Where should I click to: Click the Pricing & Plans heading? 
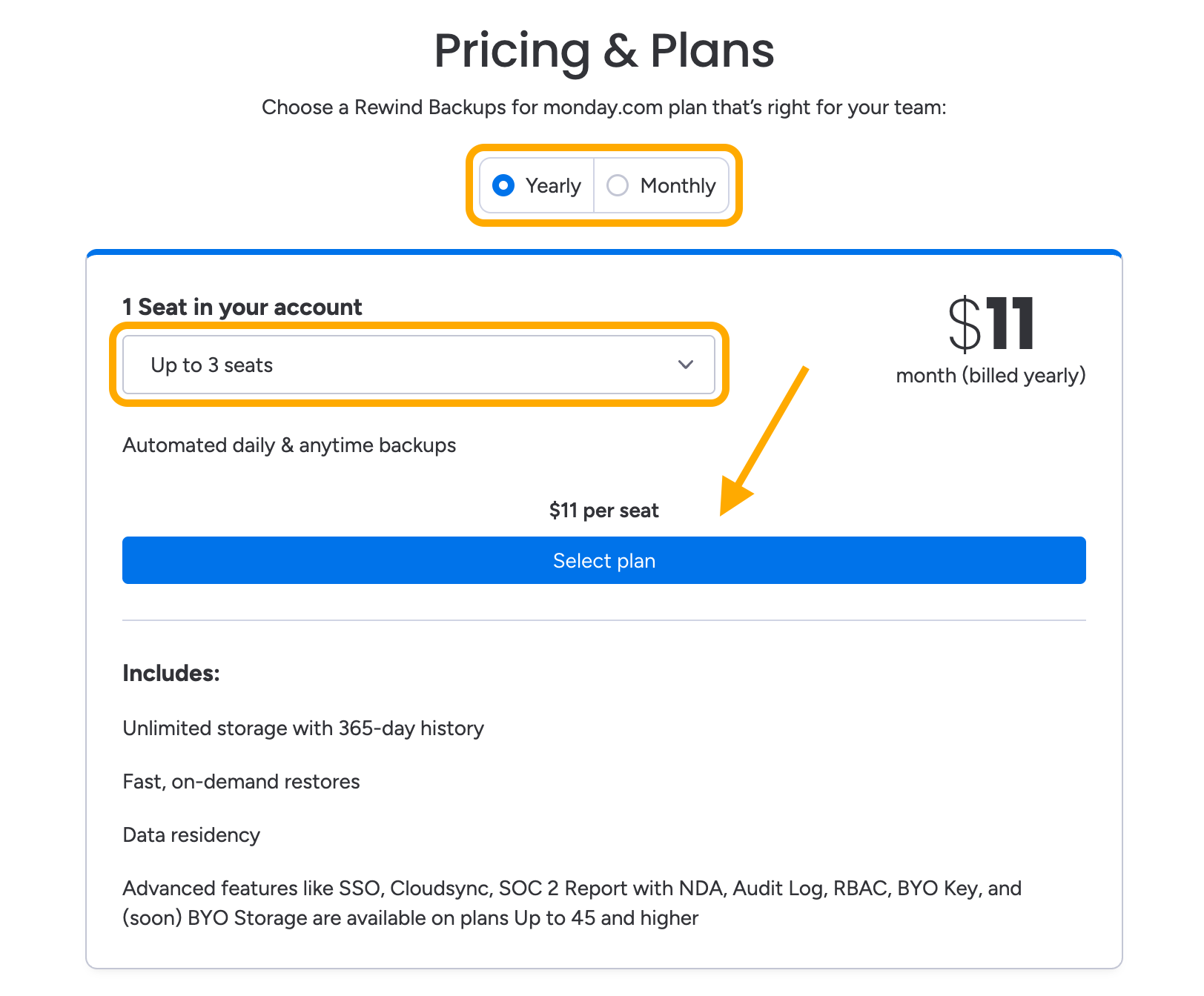(603, 50)
